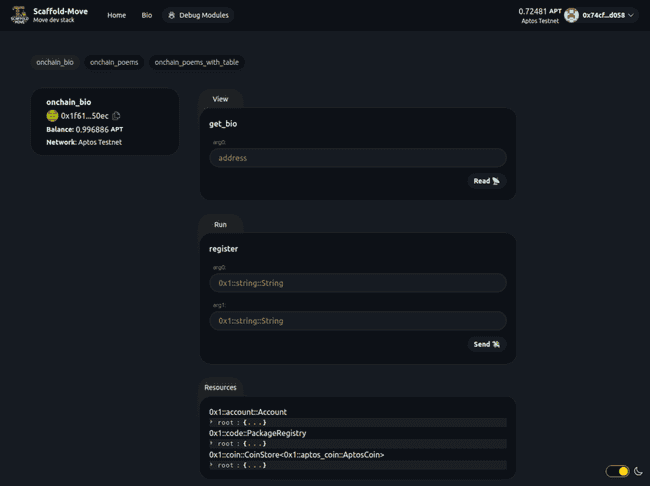Expand root under the CoinStore resource
This screenshot has width=650, height=486.
click(x=212, y=465)
